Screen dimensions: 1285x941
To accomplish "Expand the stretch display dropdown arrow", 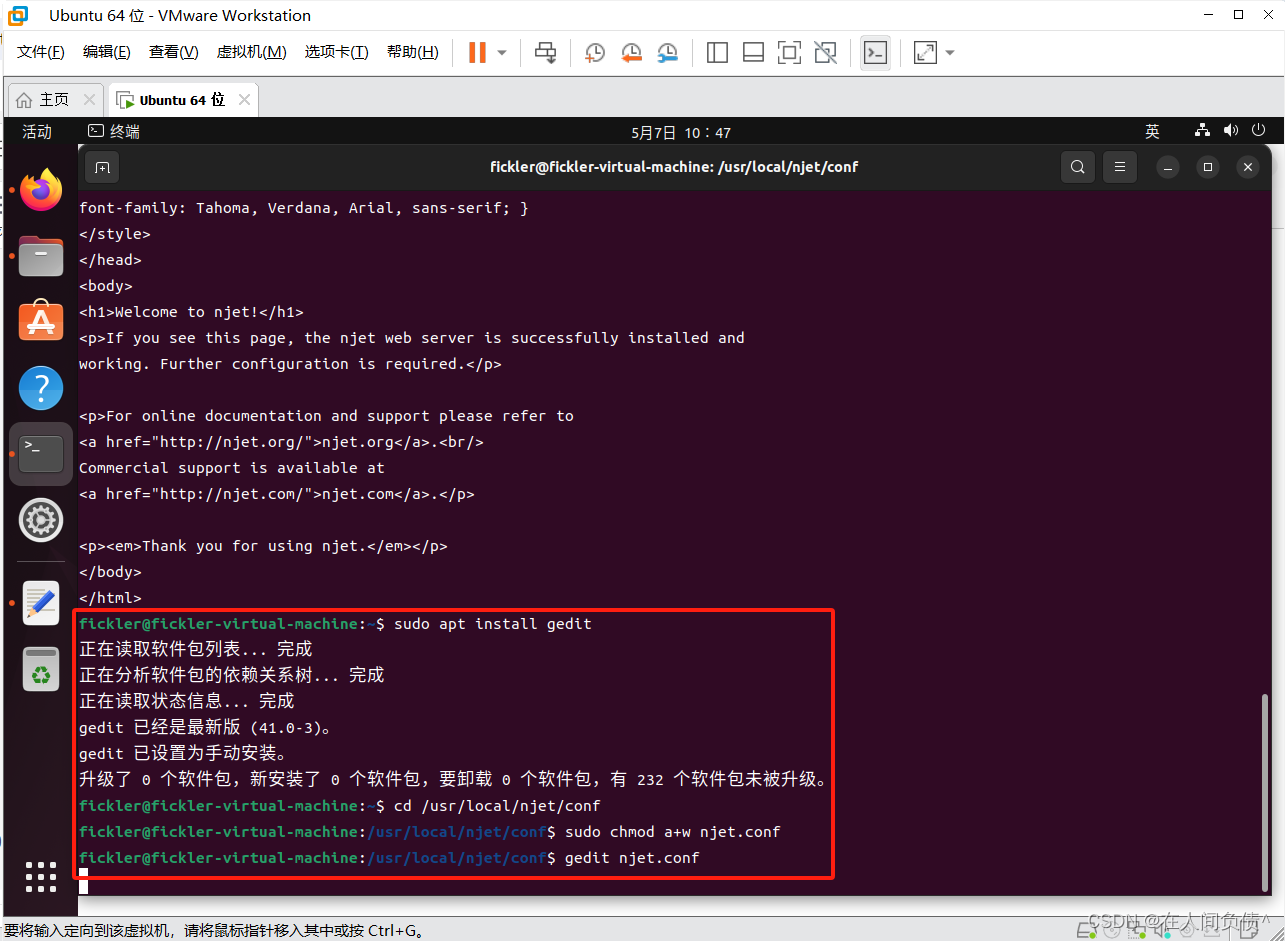I will point(949,52).
